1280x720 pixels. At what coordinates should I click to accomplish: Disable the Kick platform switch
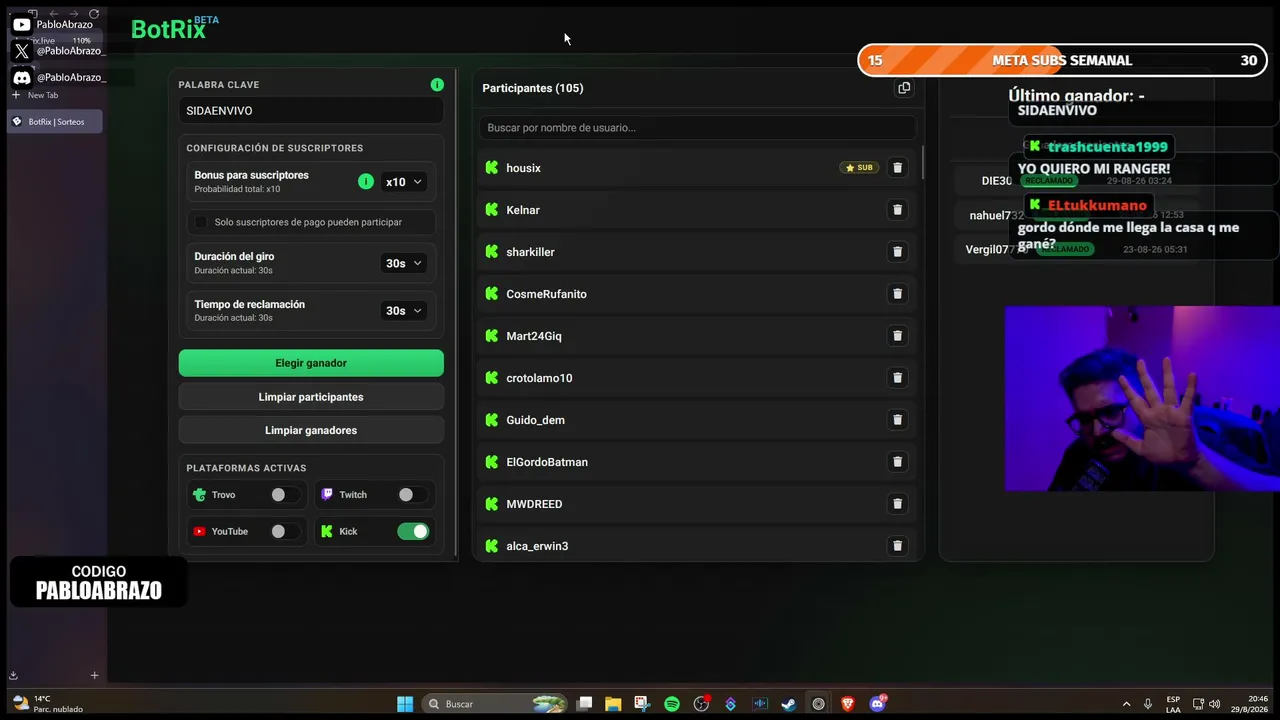[x=413, y=532]
